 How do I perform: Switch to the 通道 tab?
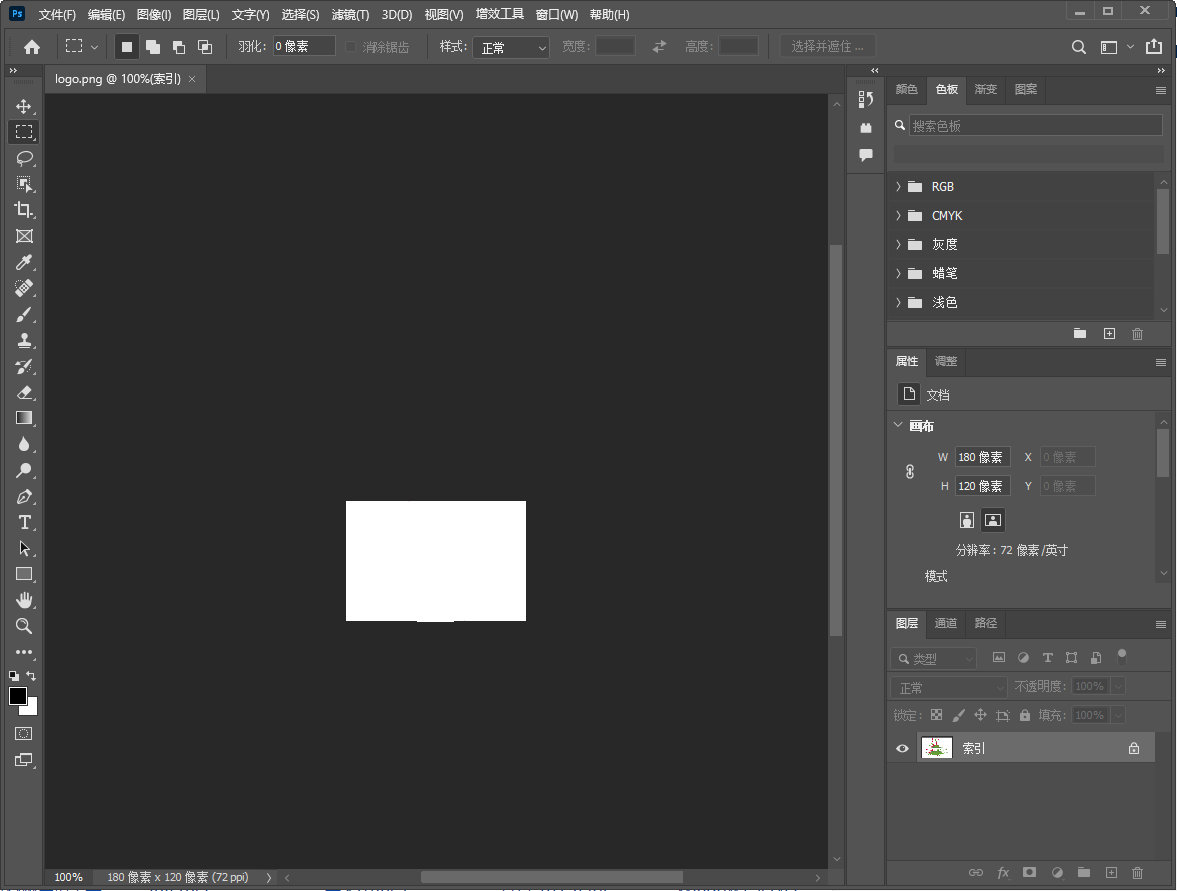click(946, 623)
